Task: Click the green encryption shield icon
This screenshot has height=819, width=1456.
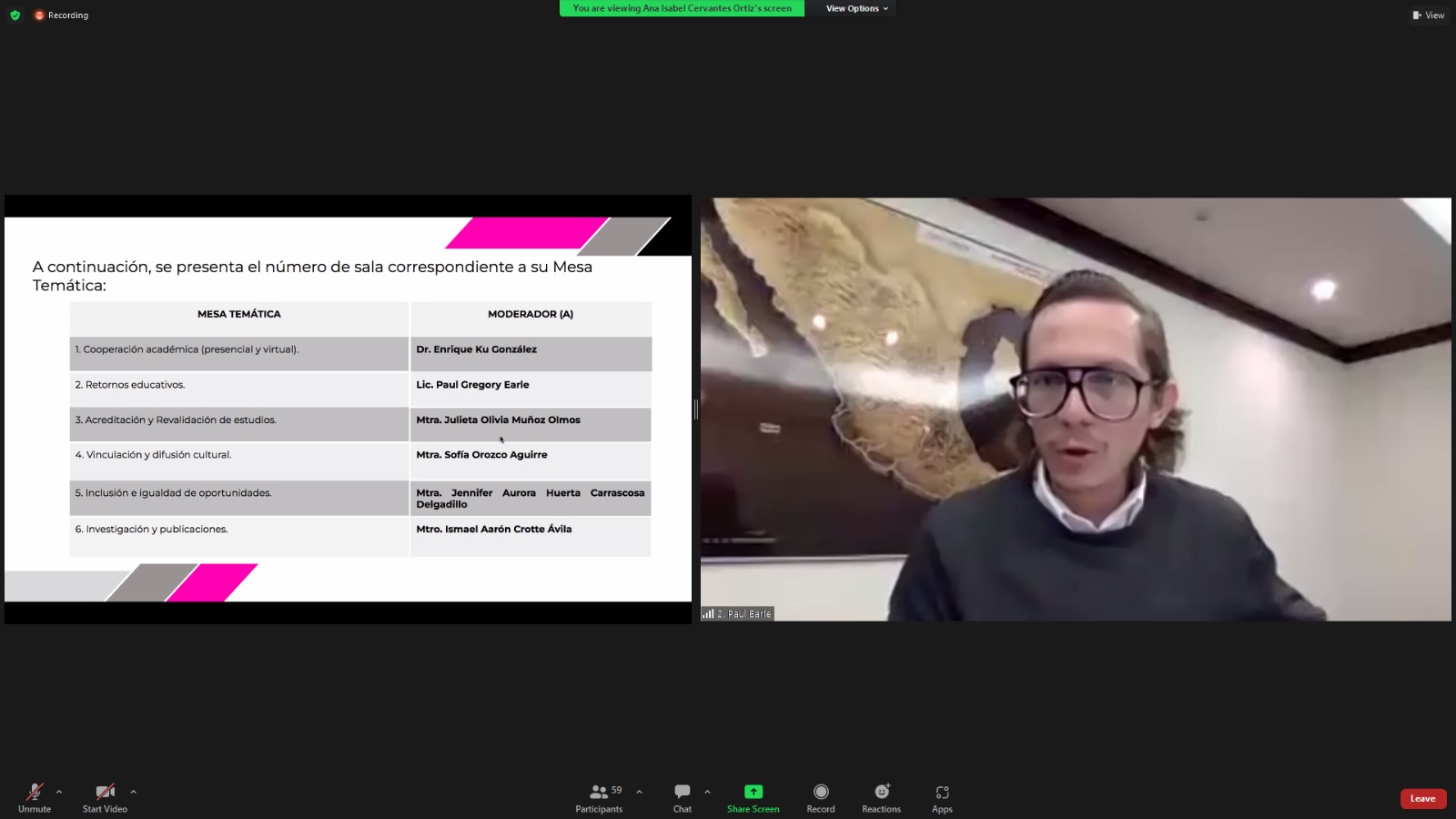Action: coord(15,15)
